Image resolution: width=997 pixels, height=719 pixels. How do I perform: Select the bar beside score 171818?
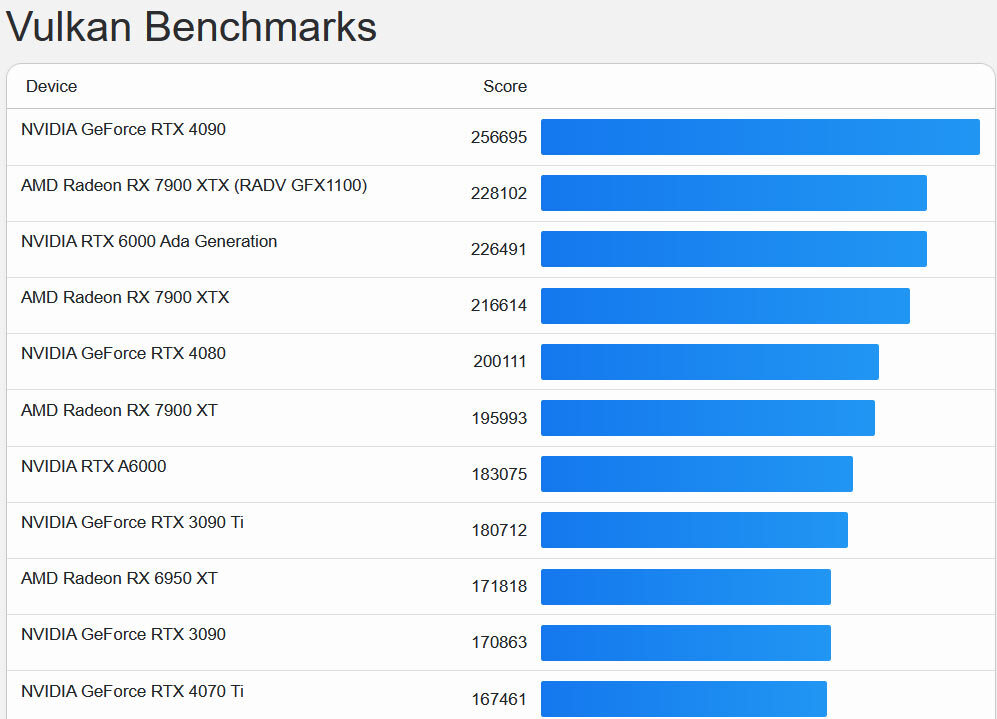(x=685, y=587)
